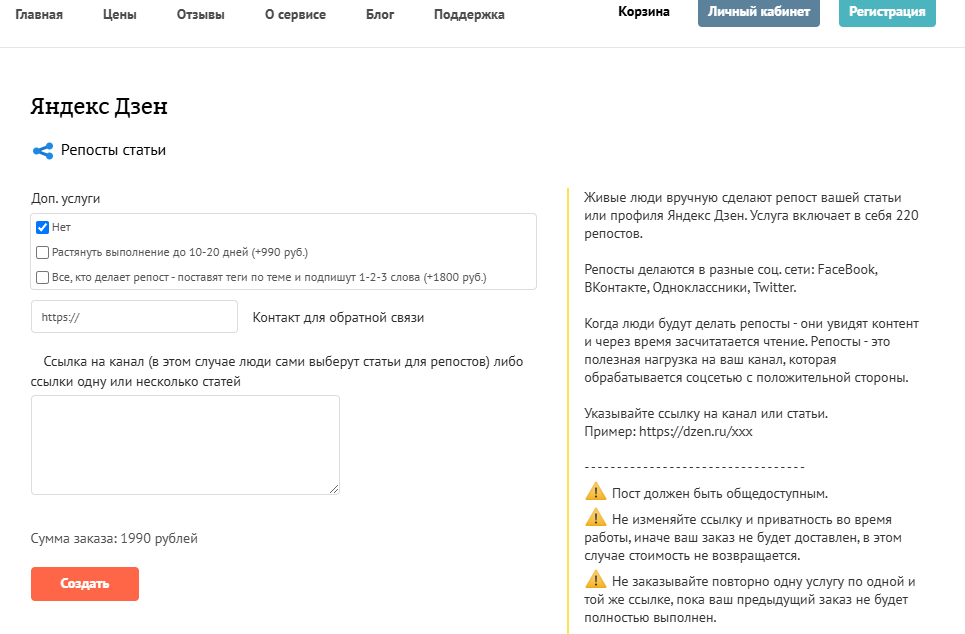This screenshot has height=634, width=965.
Task: Click the Указывайте ссылку на канал или статьи text
Action: pos(706,414)
